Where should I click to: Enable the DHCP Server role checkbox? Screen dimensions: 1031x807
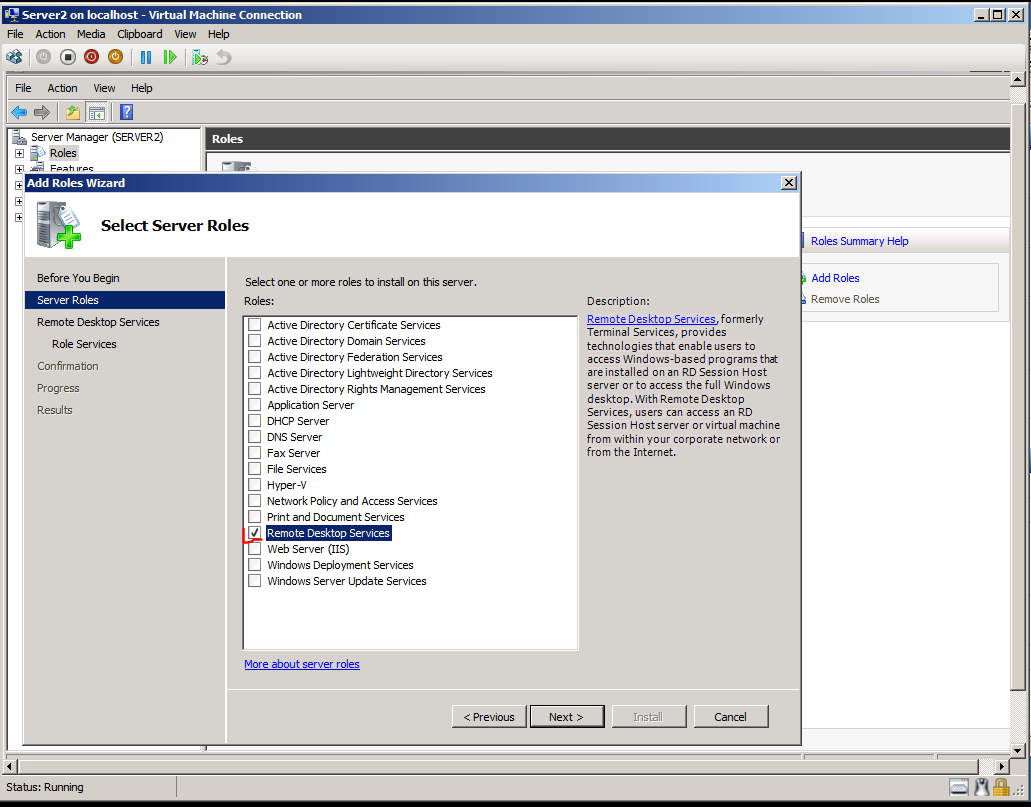point(254,420)
